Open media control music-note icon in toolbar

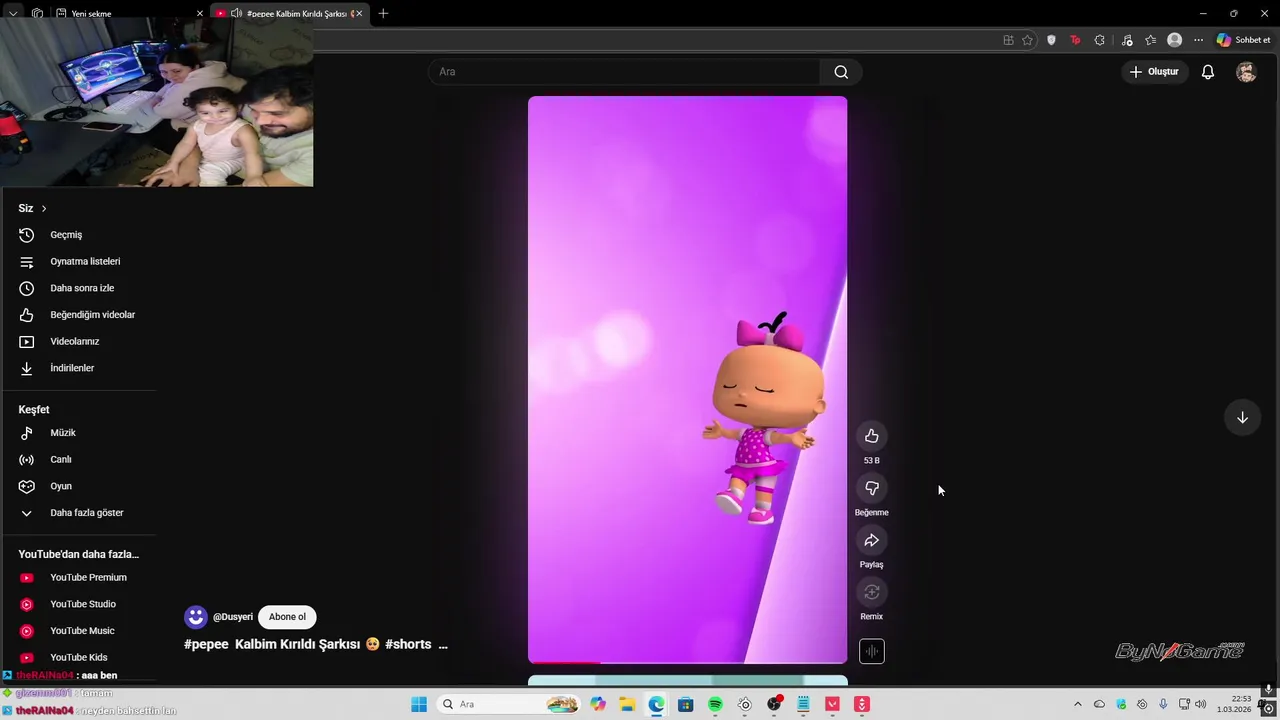click(1127, 40)
